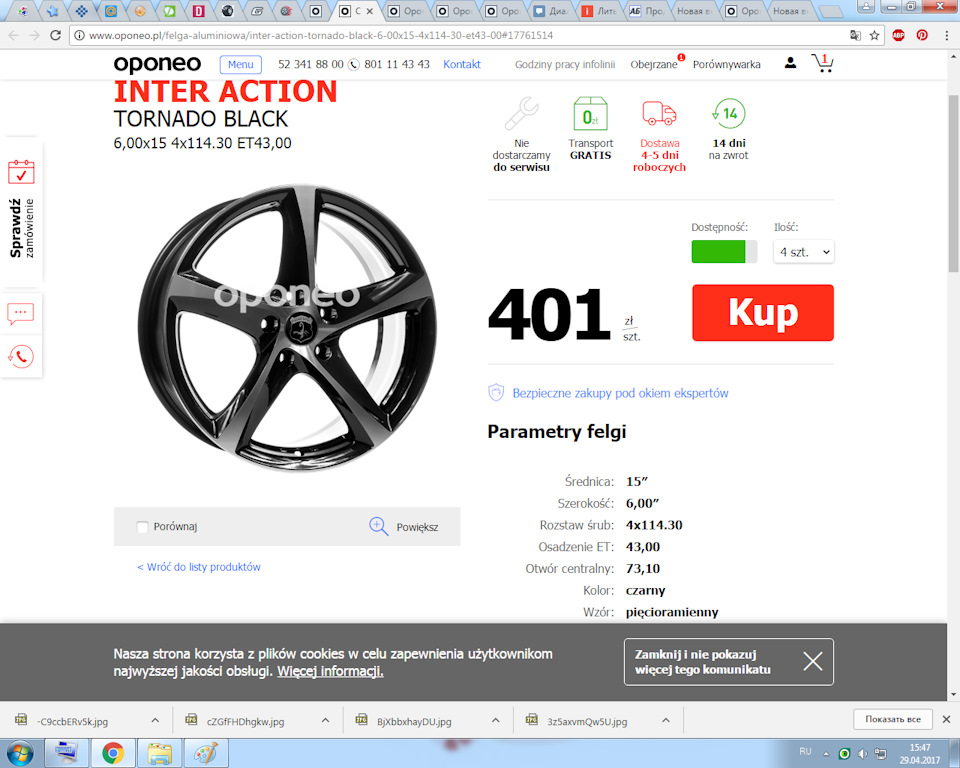Click the shield icon by Bezpieczne zakupy
Image resolution: width=960 pixels, height=768 pixels.
coord(496,393)
